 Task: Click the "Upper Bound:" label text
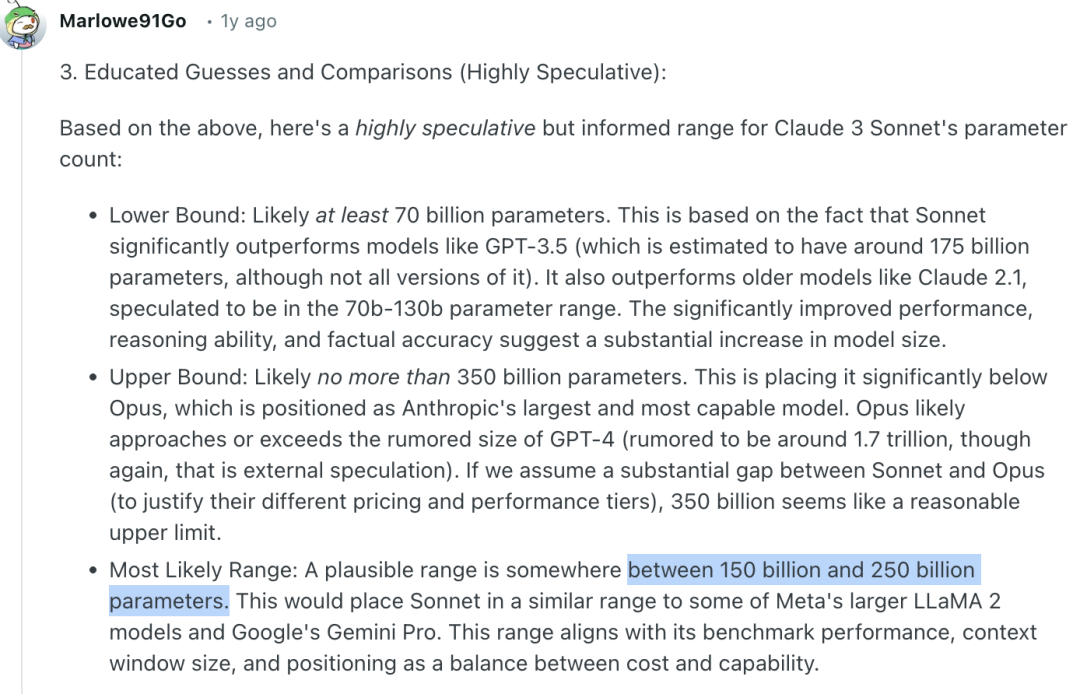pyautogui.click(x=178, y=377)
